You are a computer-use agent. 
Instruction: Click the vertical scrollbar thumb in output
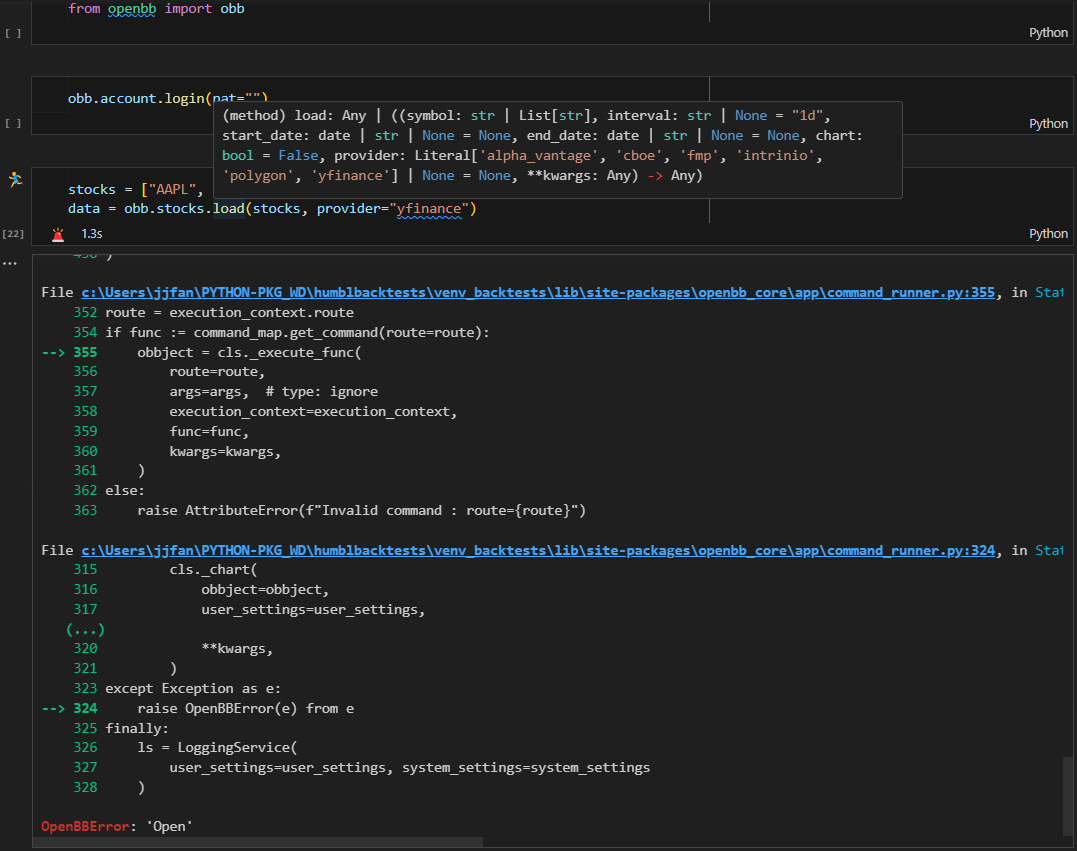point(1067,797)
